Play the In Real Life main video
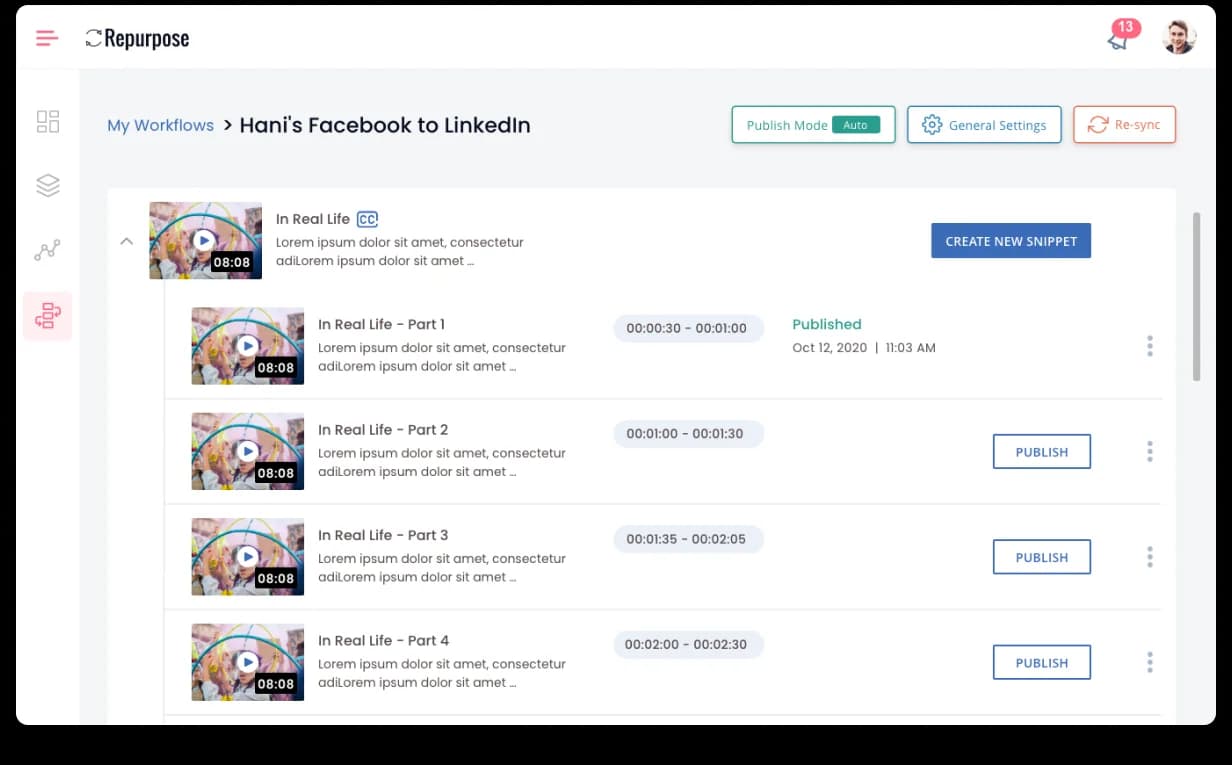This screenshot has width=1232, height=765. click(204, 241)
